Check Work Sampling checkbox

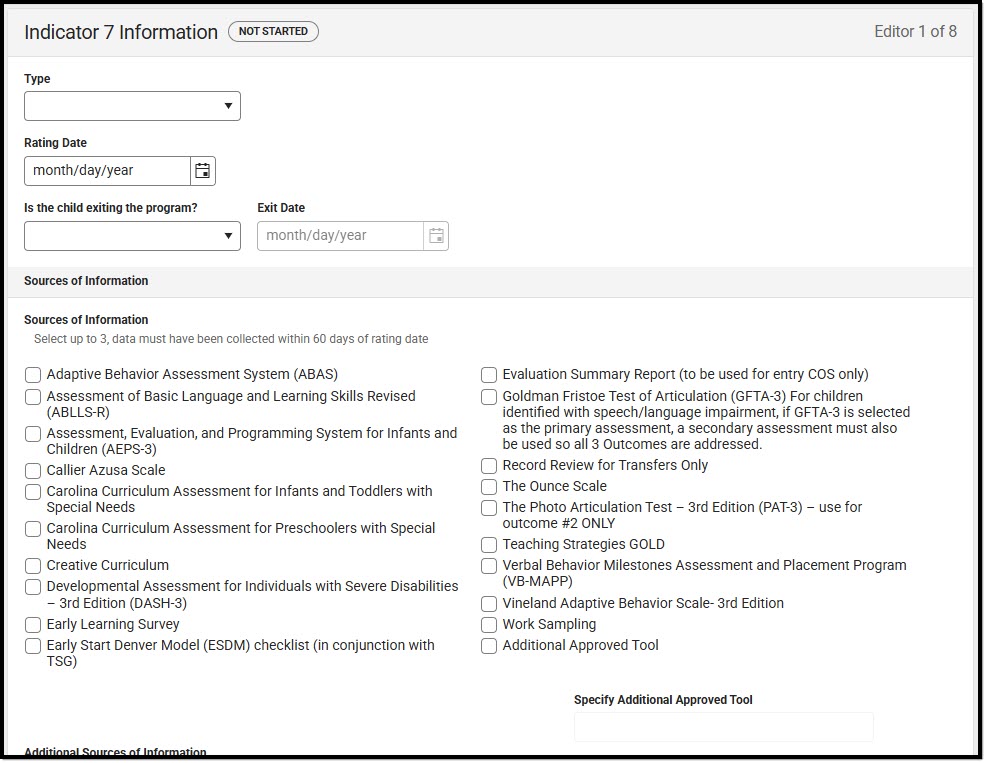tap(489, 625)
